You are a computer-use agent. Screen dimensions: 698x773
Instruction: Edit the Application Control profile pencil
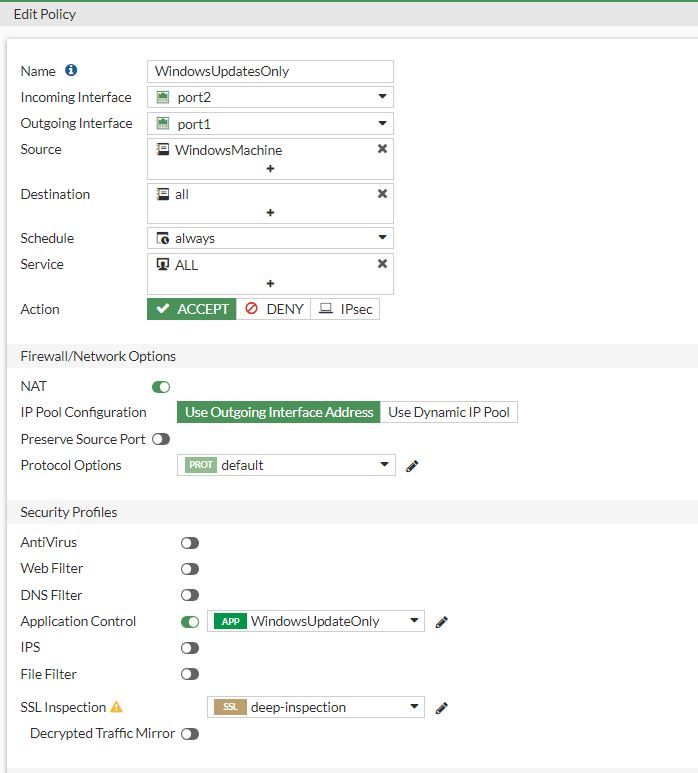(x=442, y=622)
